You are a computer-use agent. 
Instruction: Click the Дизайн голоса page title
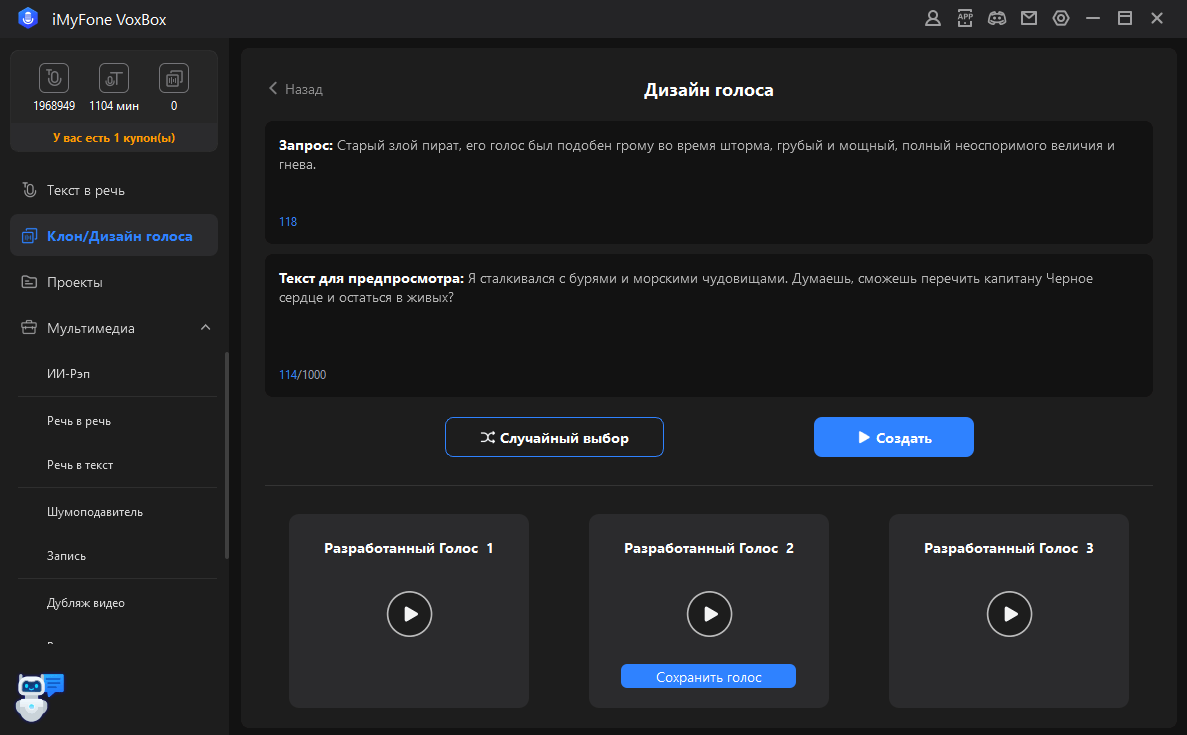click(x=709, y=90)
